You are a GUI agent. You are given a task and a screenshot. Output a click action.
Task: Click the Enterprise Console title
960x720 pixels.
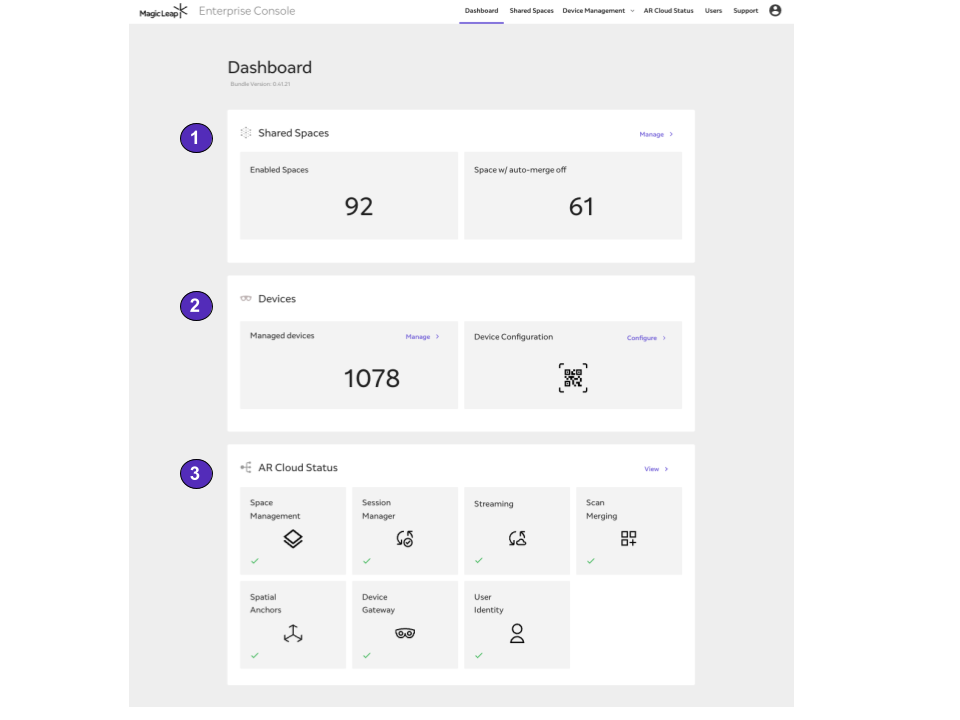tap(247, 11)
